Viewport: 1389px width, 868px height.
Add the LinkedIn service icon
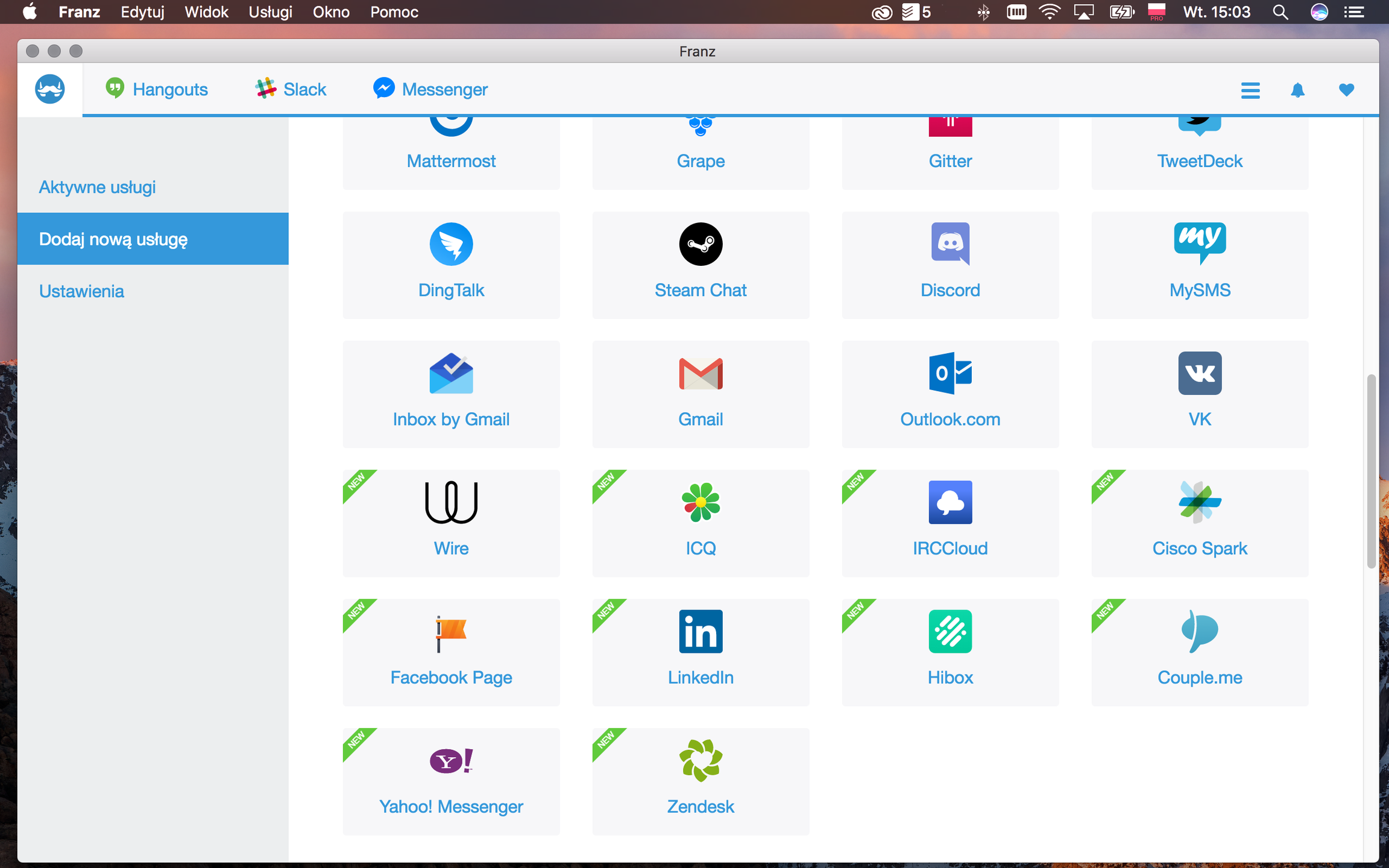(701, 631)
